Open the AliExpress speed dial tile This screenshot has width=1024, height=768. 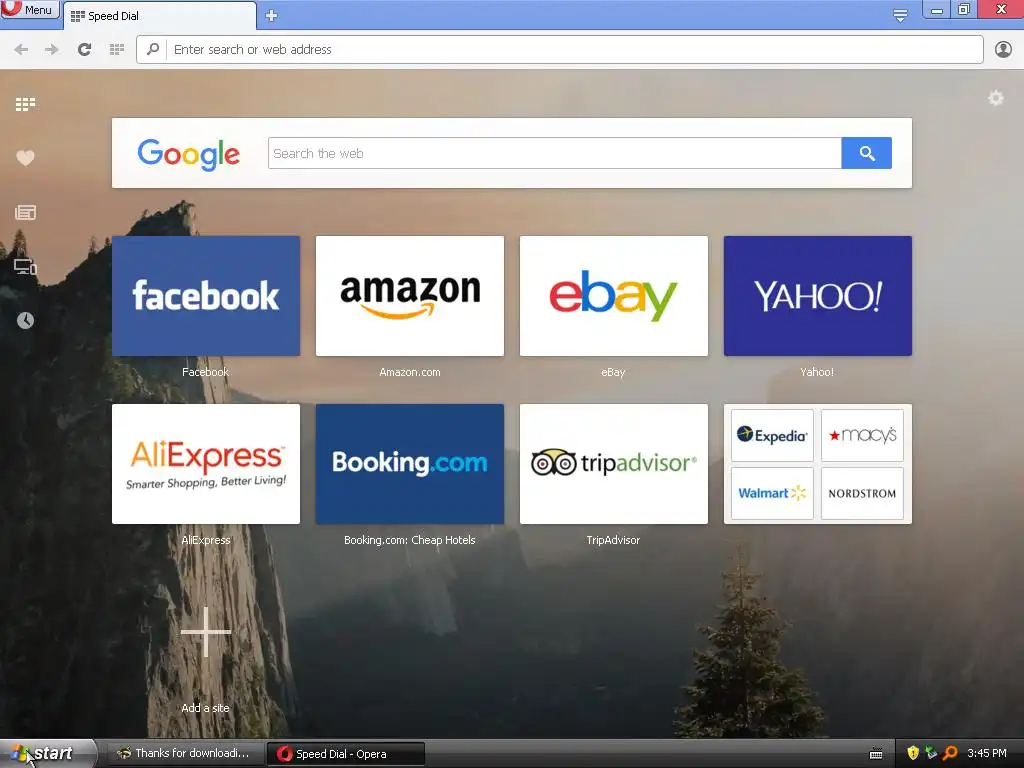tap(206, 464)
